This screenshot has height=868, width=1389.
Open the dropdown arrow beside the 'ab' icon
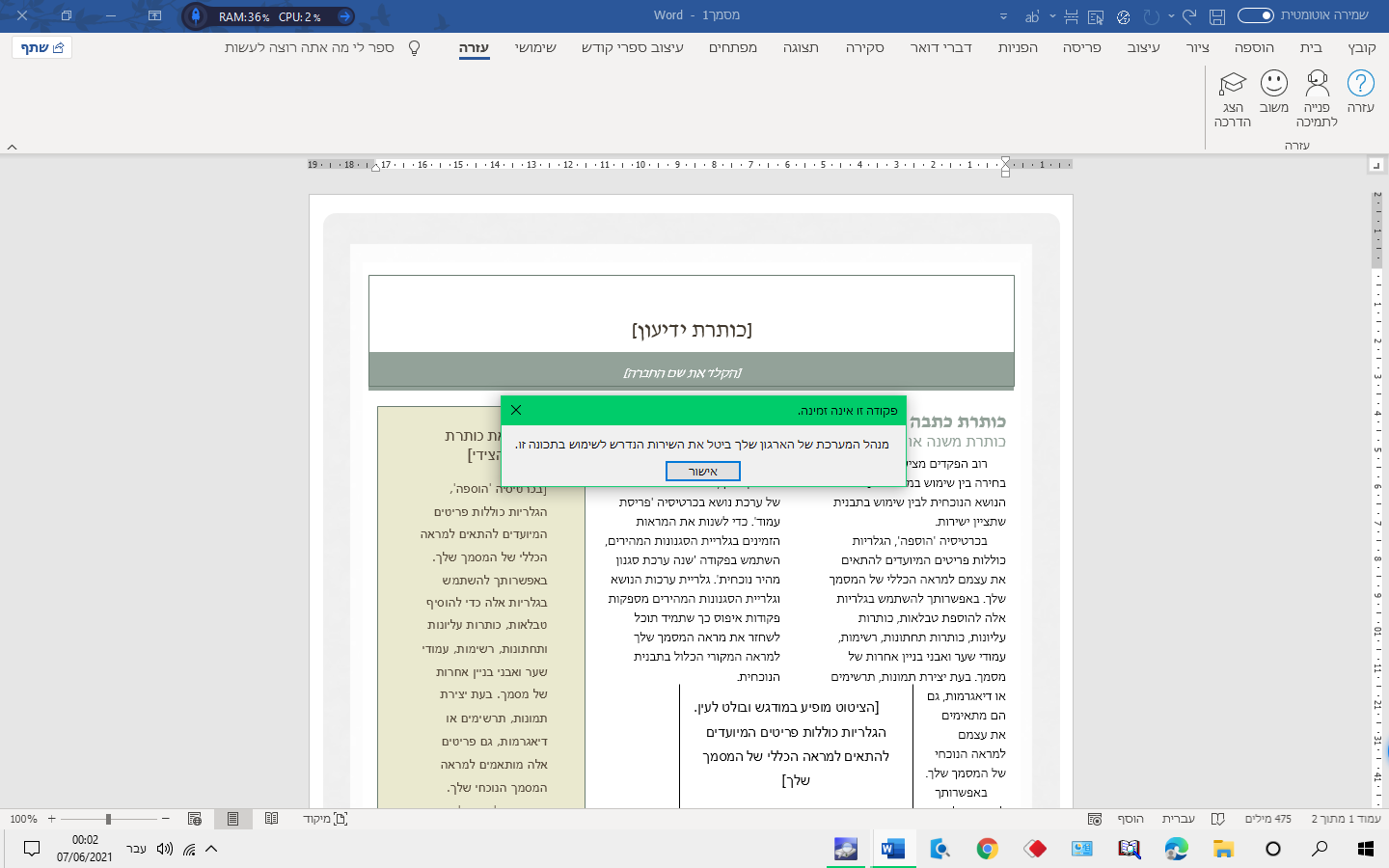click(x=1051, y=16)
